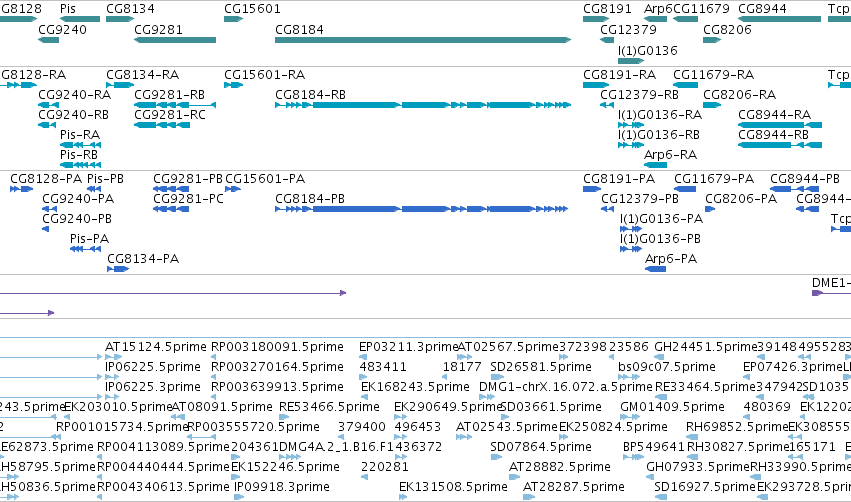Click the Arp6-RA transcript label
Image resolution: width=851 pixels, height=502 pixels.
coord(670,155)
